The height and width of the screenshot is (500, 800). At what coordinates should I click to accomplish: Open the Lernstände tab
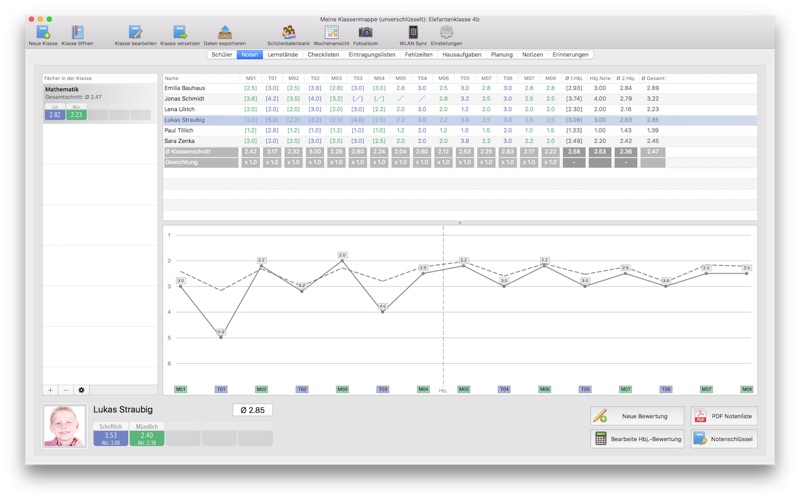tap(282, 55)
